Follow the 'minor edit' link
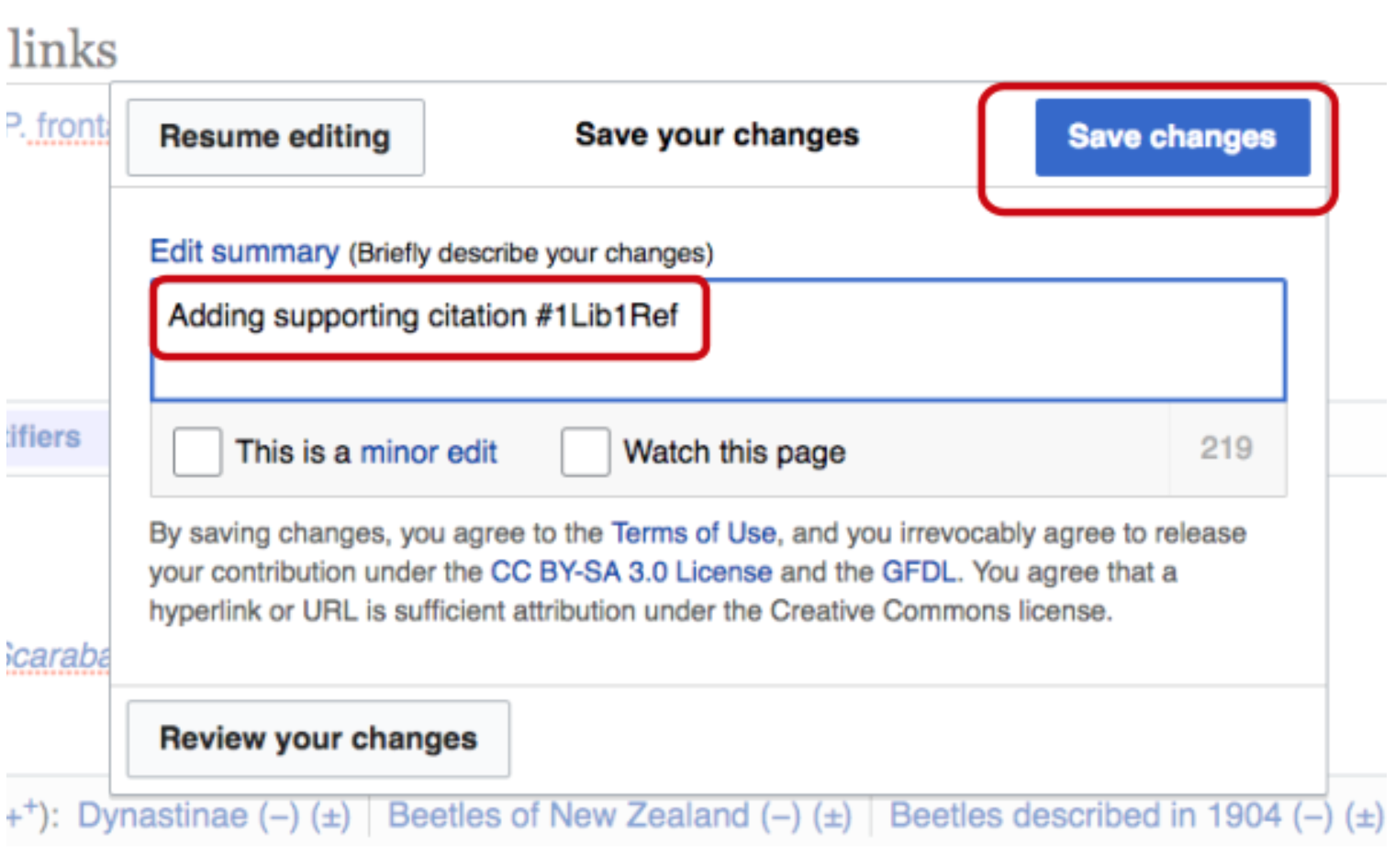The image size is (1395, 868). coord(428,451)
